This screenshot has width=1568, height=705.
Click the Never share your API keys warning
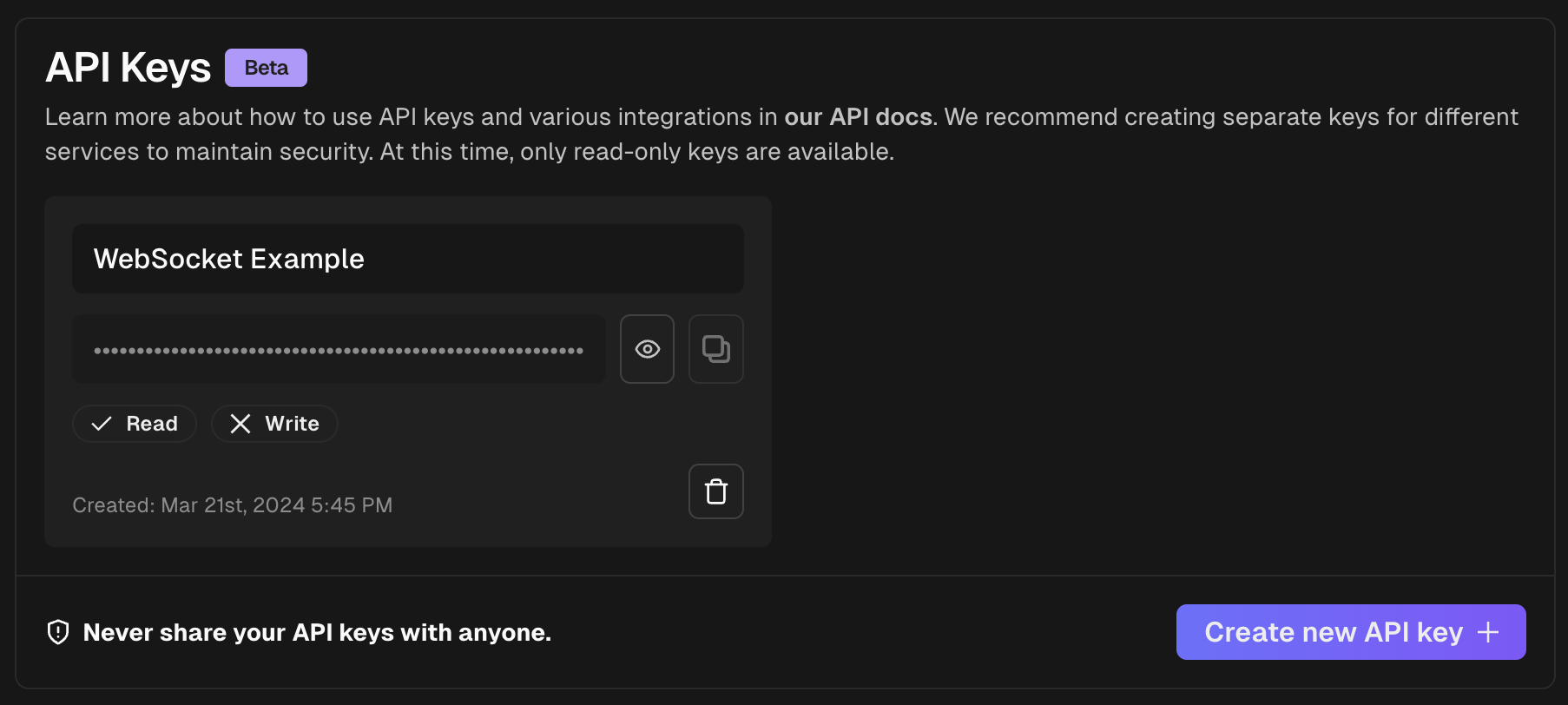tap(316, 632)
